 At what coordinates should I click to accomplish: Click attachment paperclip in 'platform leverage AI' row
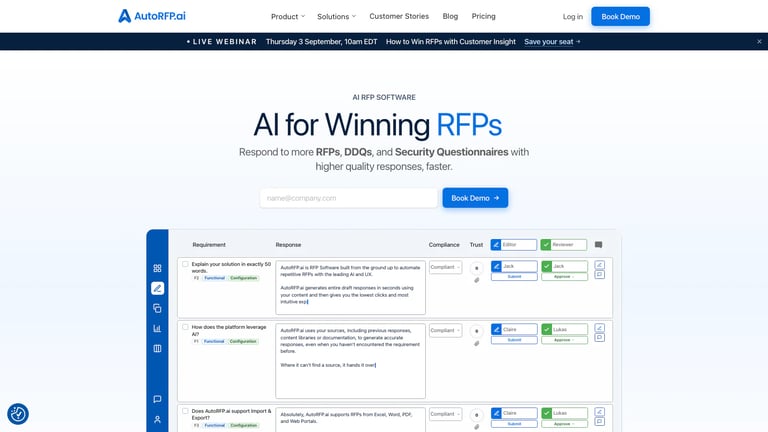tap(477, 343)
